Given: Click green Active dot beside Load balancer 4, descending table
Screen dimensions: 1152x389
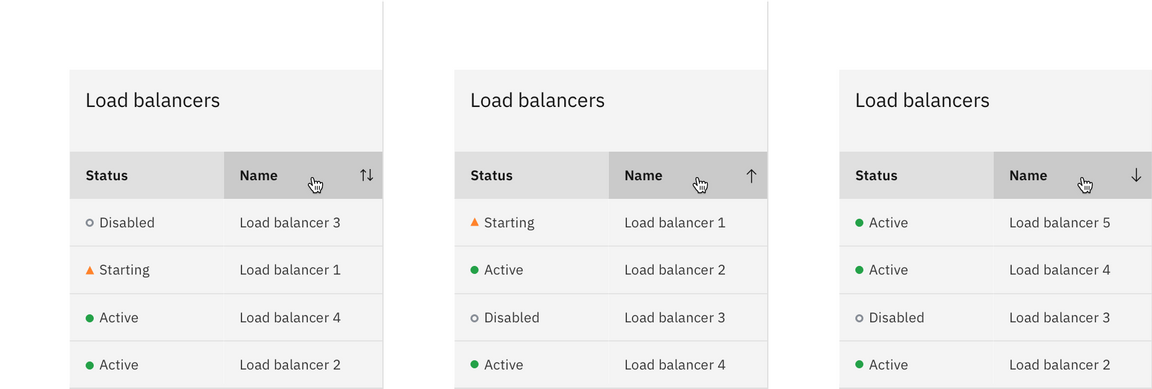Looking at the screenshot, I should pos(860,270).
